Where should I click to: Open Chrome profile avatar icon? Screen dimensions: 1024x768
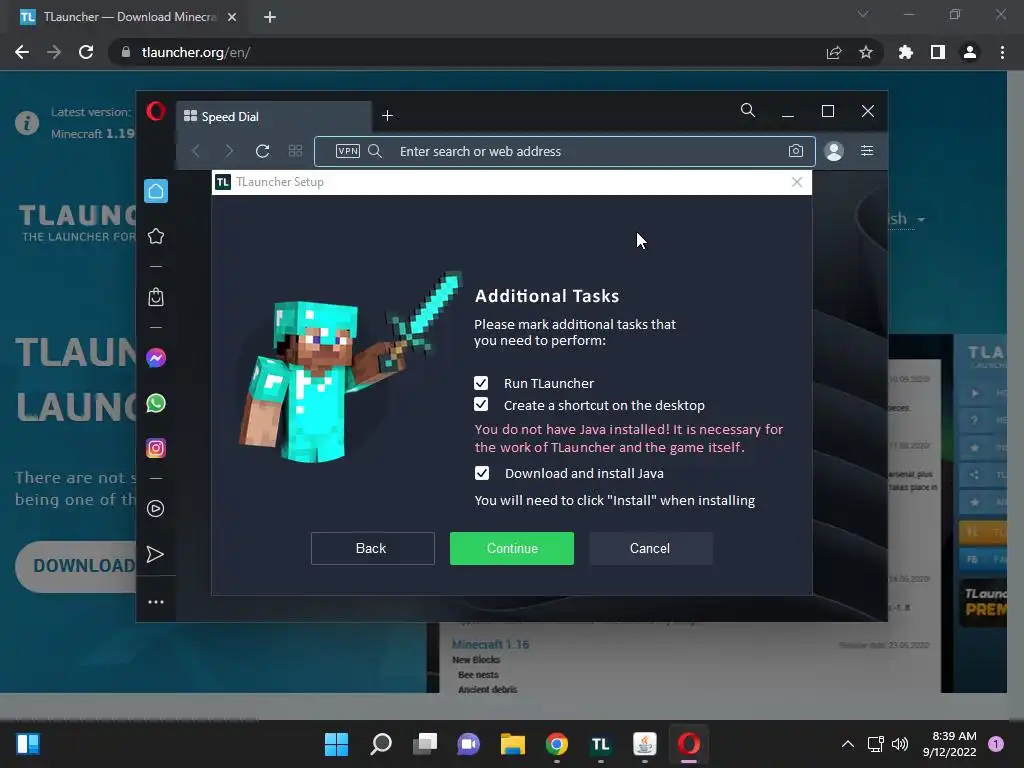pos(970,52)
